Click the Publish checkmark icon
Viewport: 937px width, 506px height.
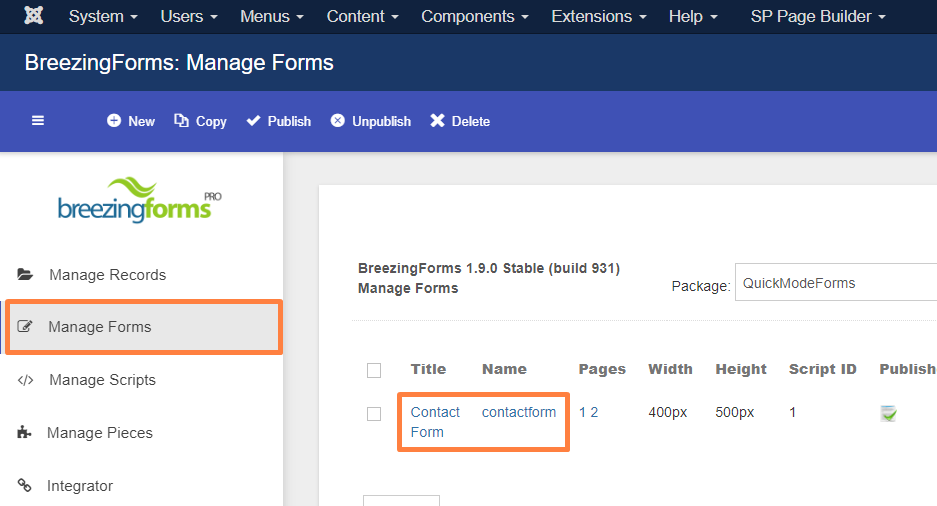click(x=253, y=121)
